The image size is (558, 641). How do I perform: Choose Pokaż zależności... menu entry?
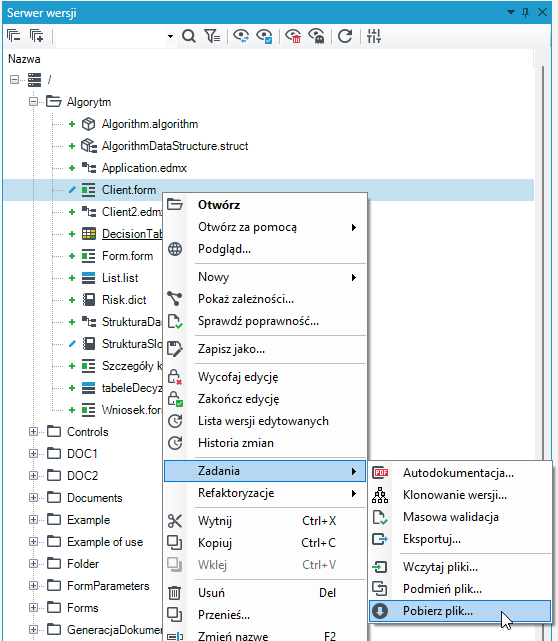click(x=265, y=299)
